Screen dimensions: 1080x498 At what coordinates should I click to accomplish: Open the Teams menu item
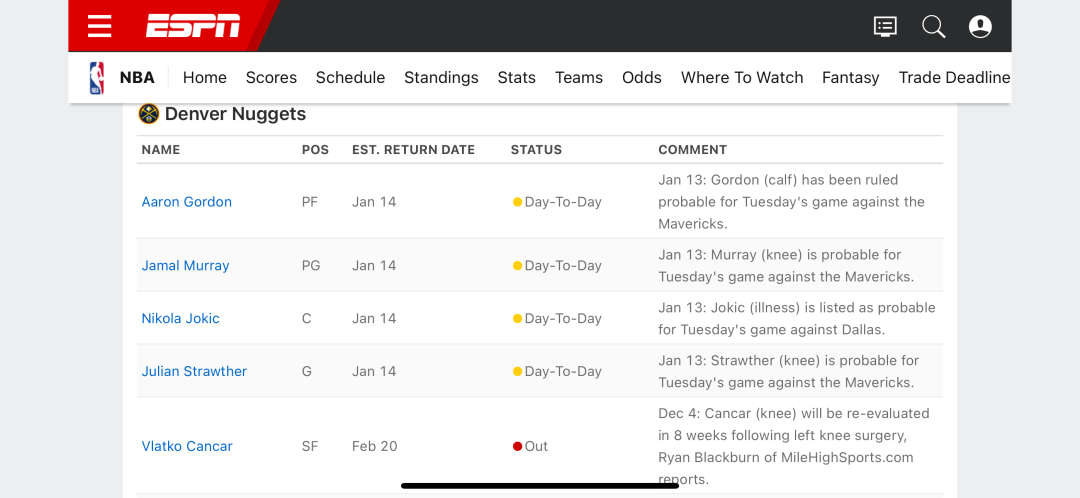pos(579,78)
